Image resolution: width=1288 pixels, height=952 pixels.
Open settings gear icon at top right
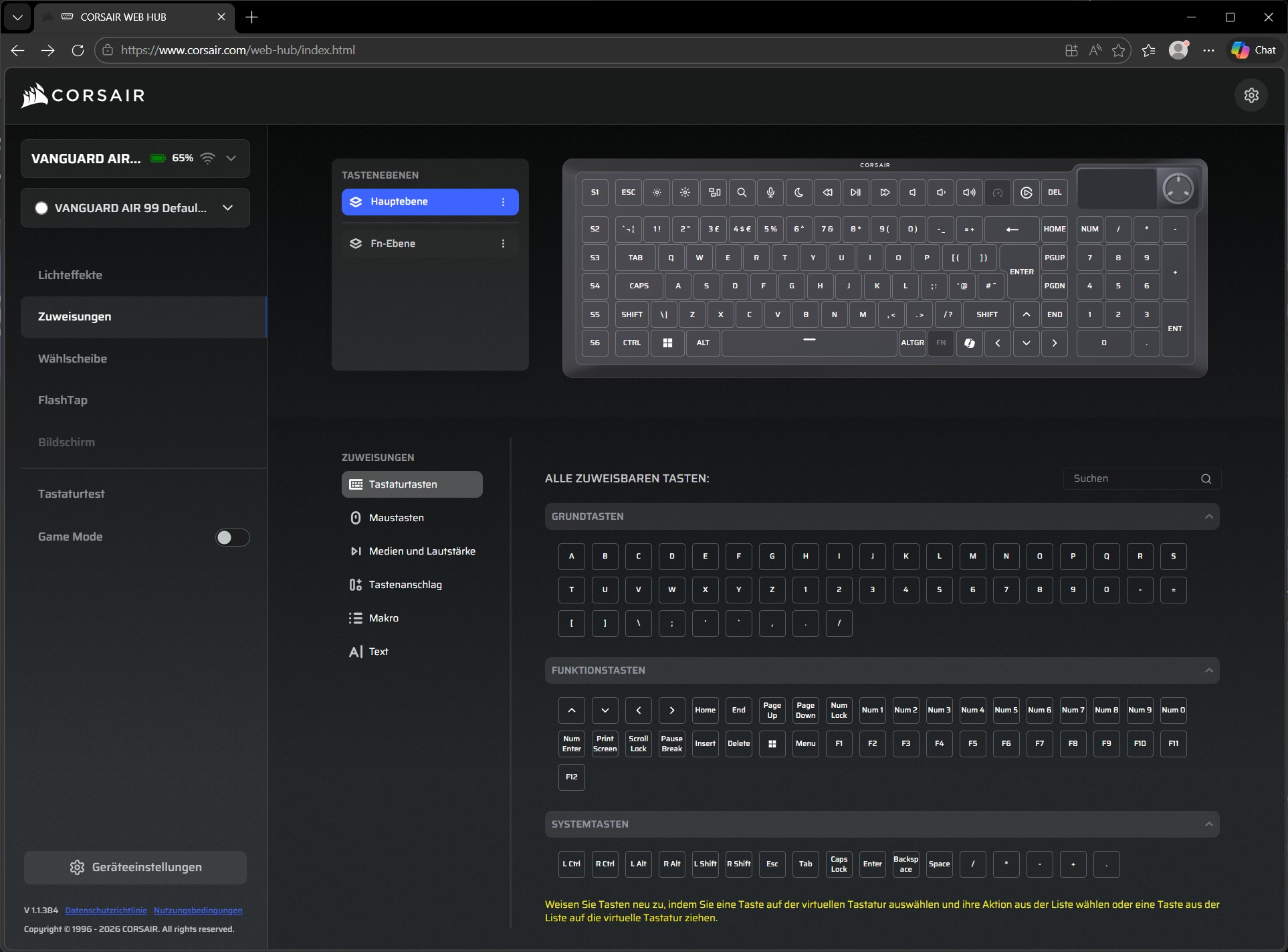[1251, 96]
